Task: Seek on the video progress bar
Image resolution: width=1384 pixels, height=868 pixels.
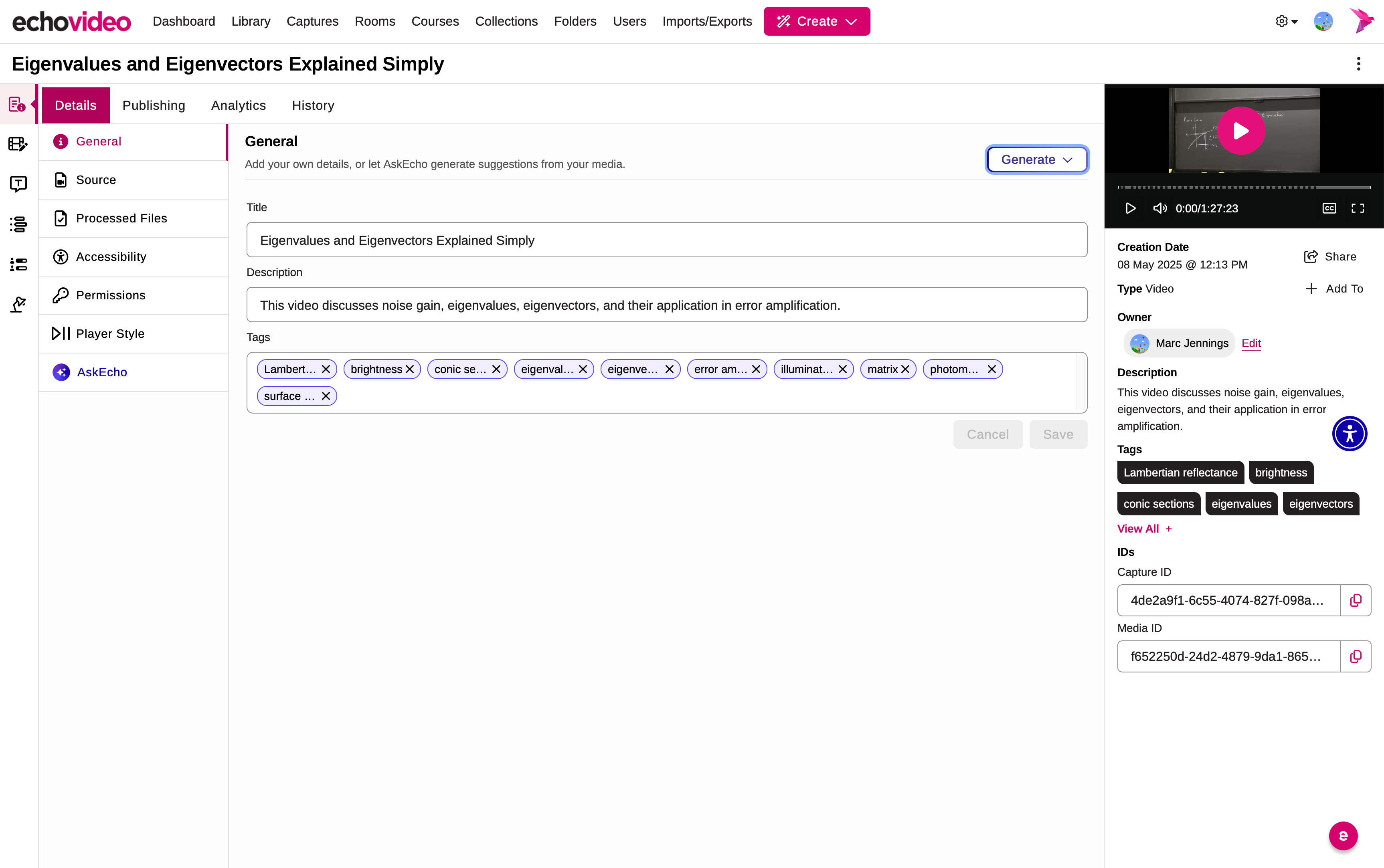Action: [x=1244, y=187]
